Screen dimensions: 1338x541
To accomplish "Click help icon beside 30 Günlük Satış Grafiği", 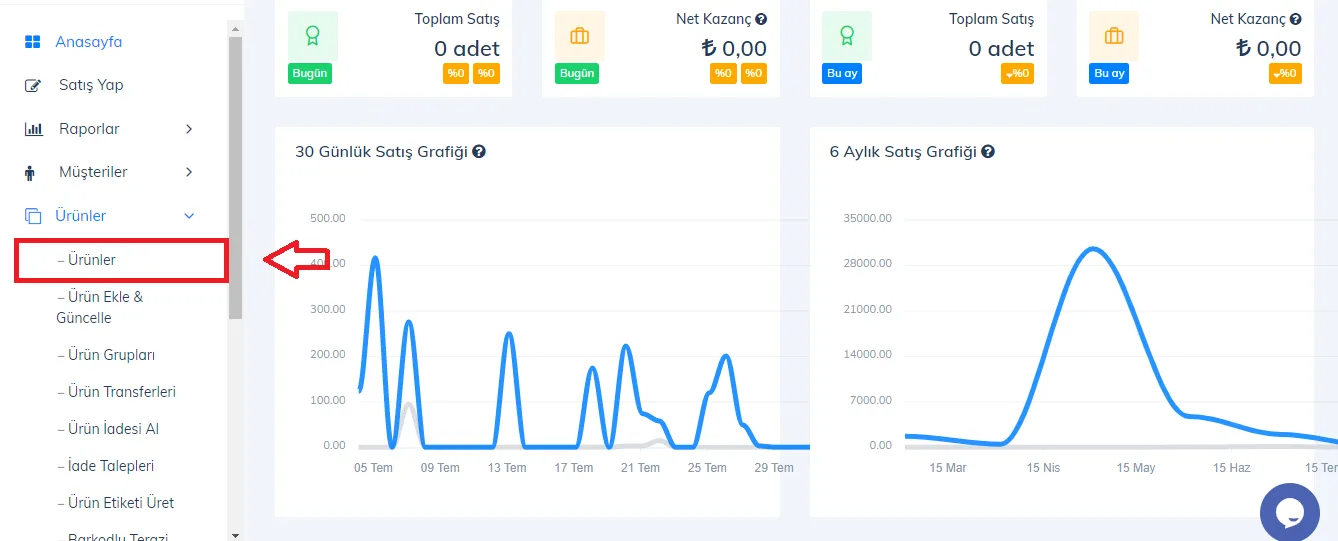I will 479,152.
